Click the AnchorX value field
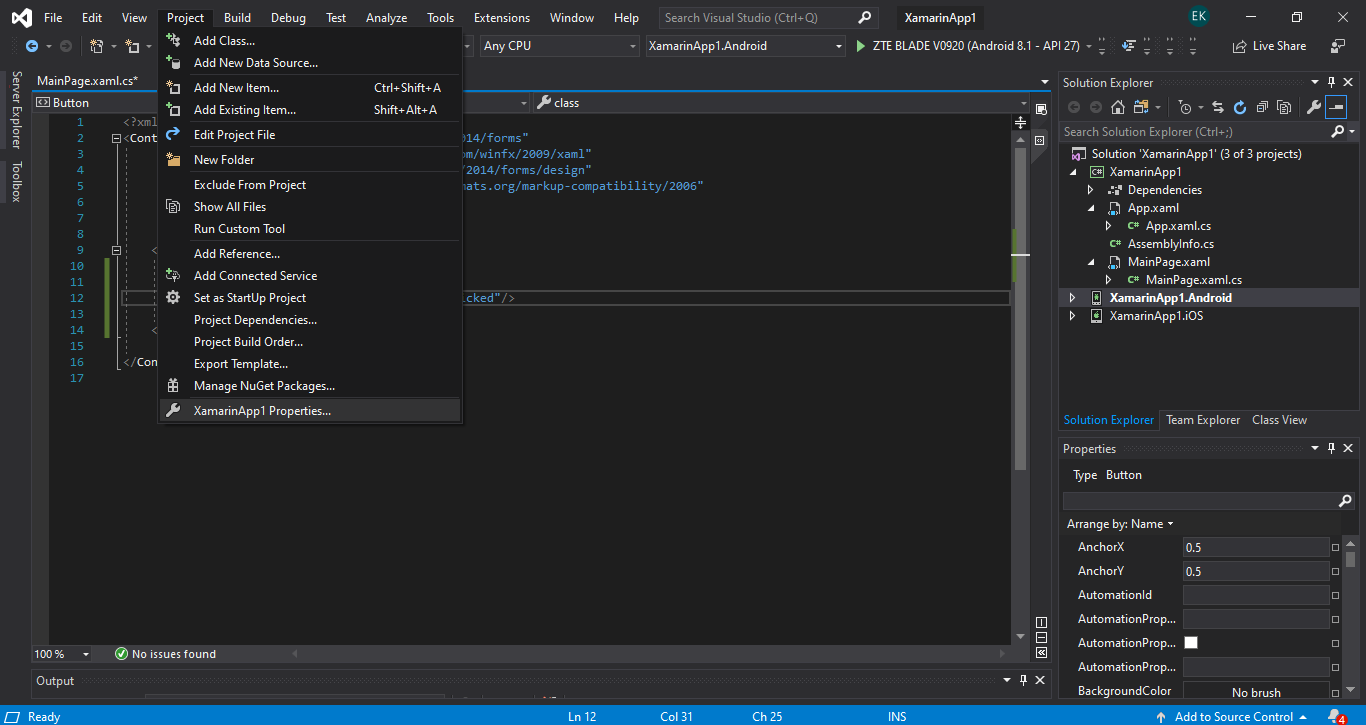The width and height of the screenshot is (1366, 725). pyautogui.click(x=1256, y=548)
